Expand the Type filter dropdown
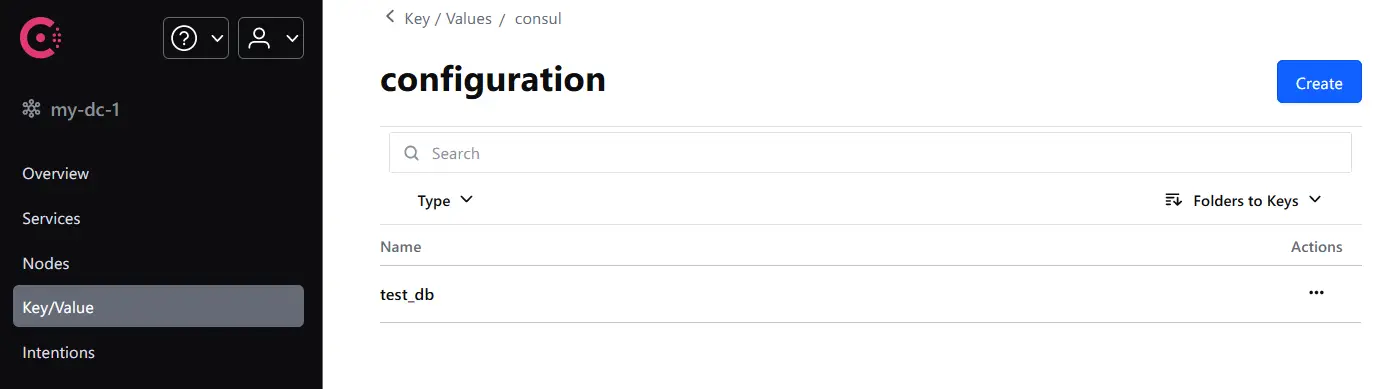 [x=445, y=200]
